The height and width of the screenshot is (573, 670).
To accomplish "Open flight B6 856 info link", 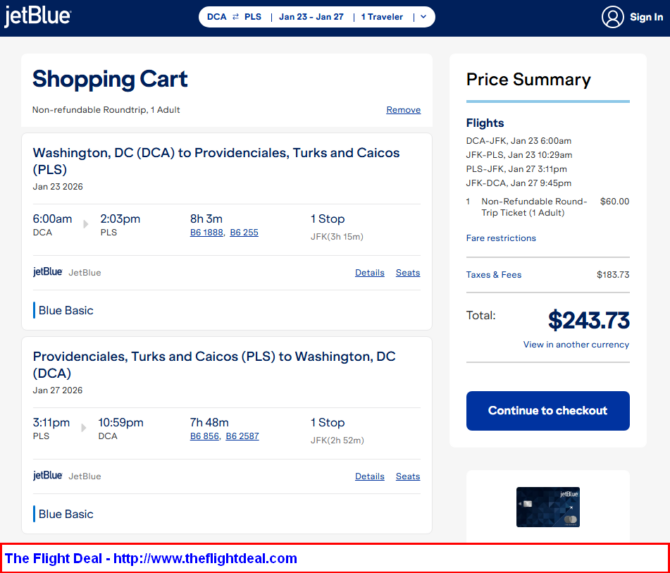I will pyautogui.click(x=205, y=436).
